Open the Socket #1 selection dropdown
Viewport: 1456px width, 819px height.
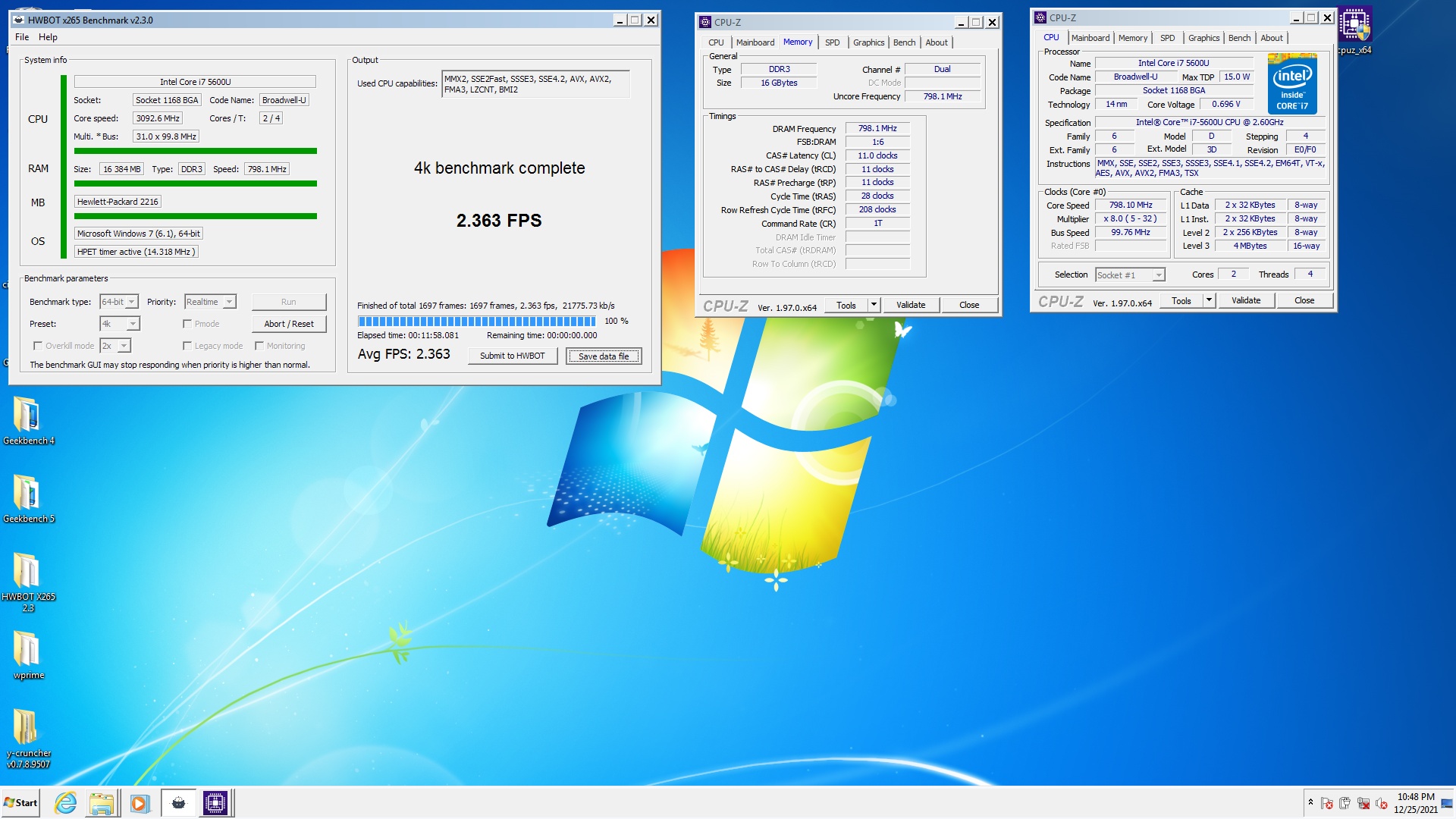[x=1130, y=275]
